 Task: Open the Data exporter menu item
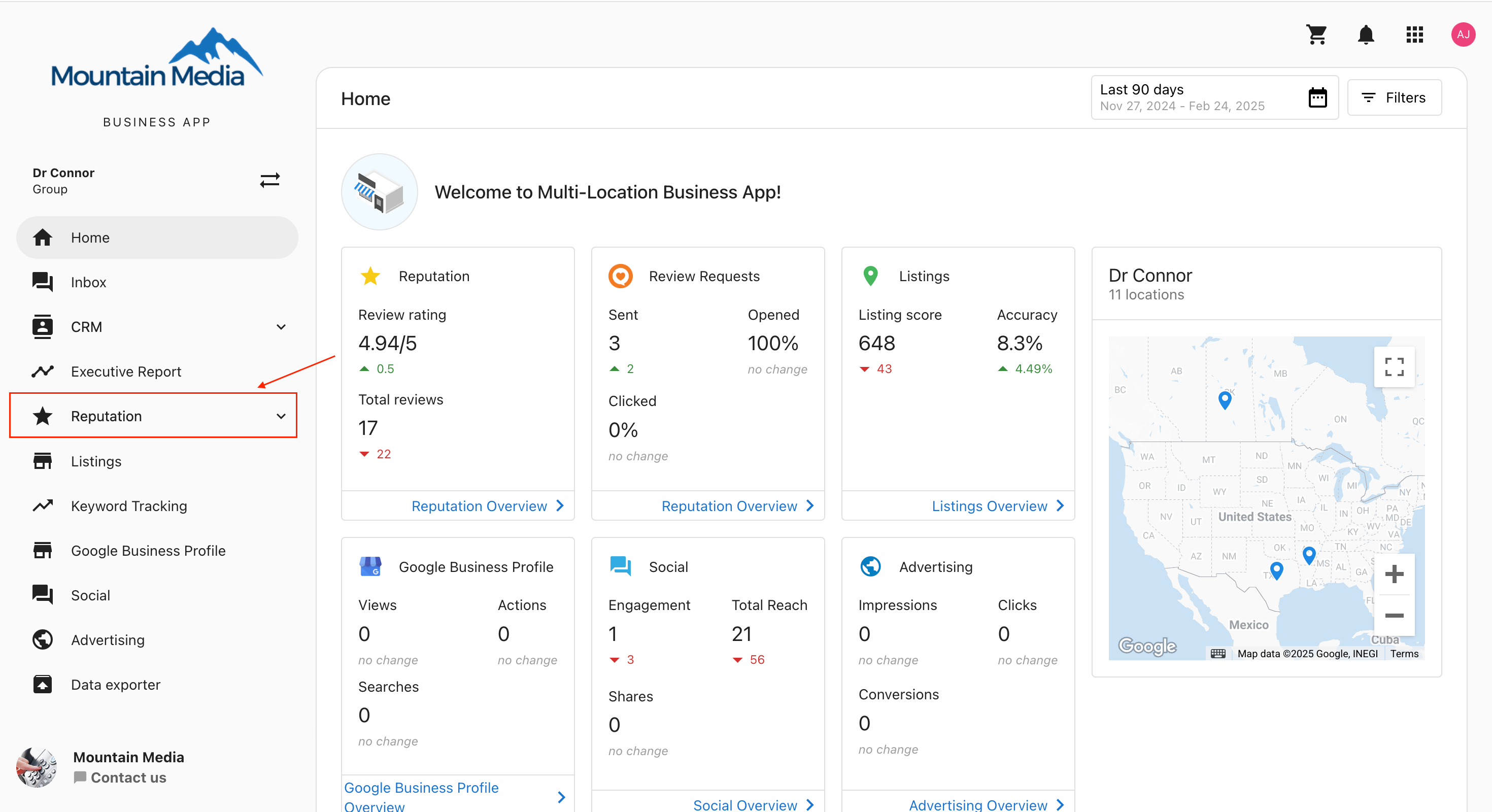(157, 685)
